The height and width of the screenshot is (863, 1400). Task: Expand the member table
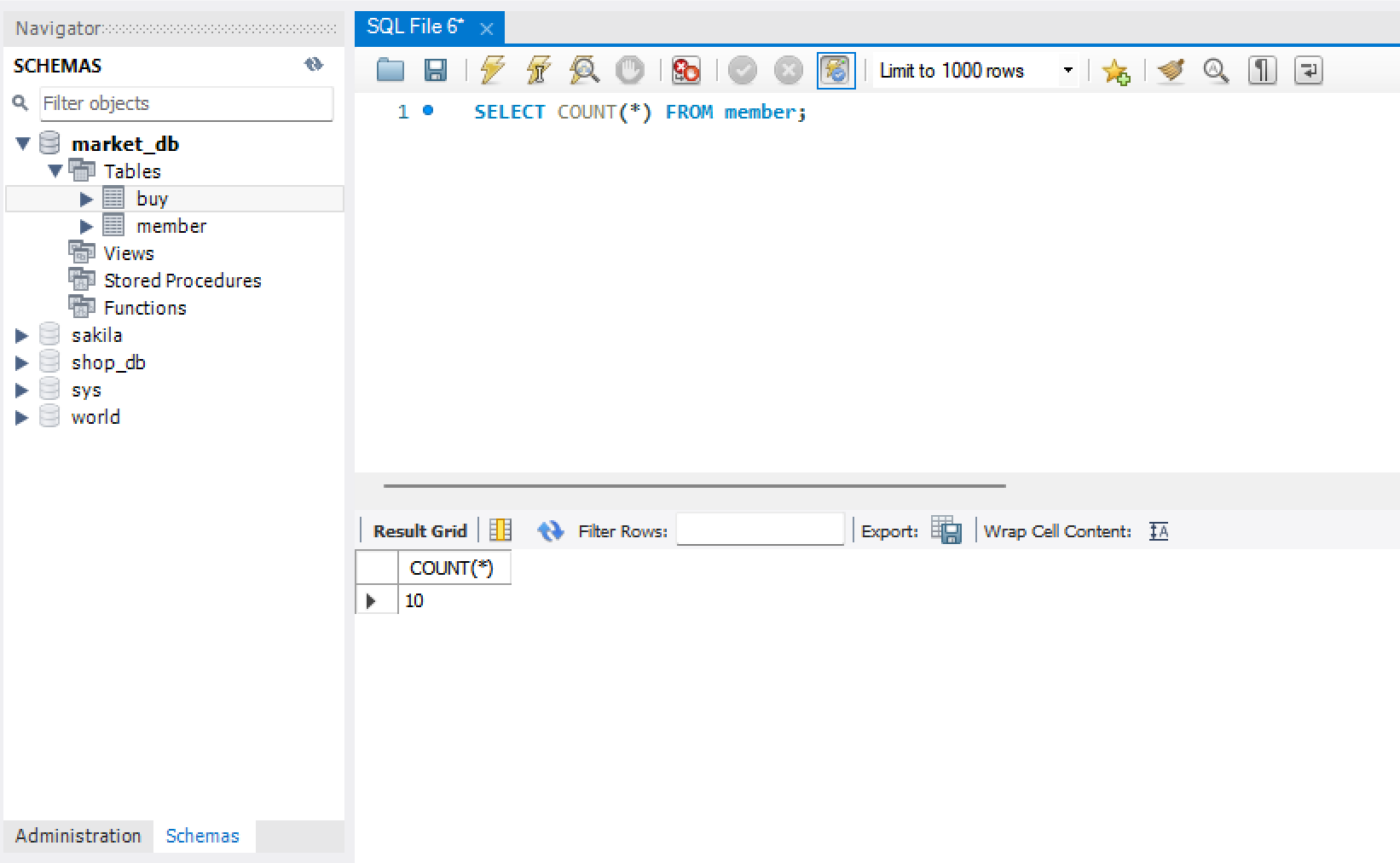tap(86, 226)
